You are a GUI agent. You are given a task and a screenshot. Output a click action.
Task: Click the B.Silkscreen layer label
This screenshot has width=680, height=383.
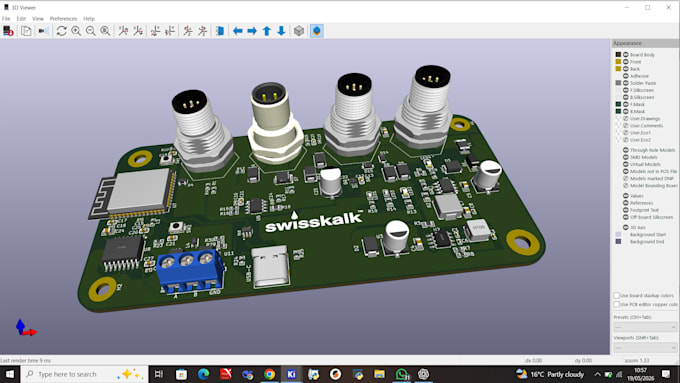pos(642,97)
